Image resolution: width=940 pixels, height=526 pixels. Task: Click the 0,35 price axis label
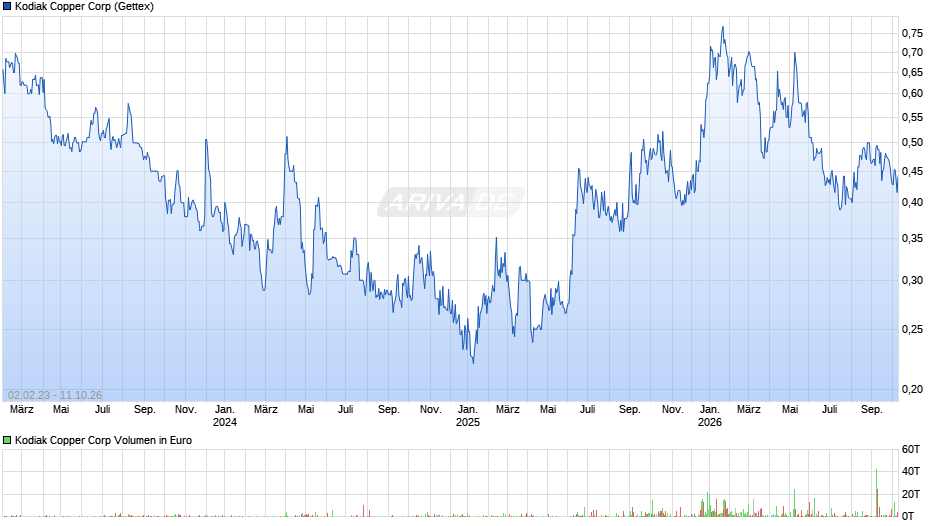pyautogui.click(x=912, y=239)
